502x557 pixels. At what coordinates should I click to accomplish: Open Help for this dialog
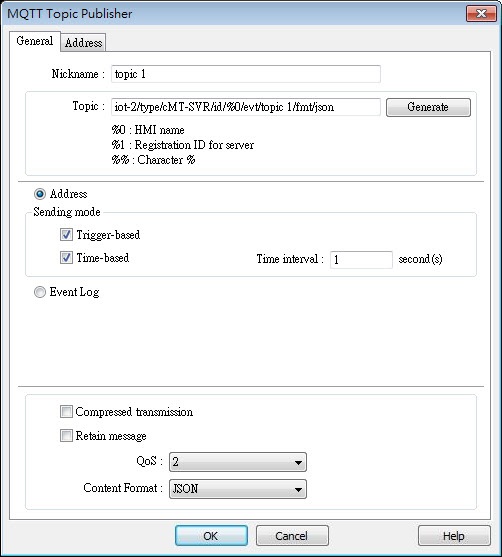click(454, 536)
